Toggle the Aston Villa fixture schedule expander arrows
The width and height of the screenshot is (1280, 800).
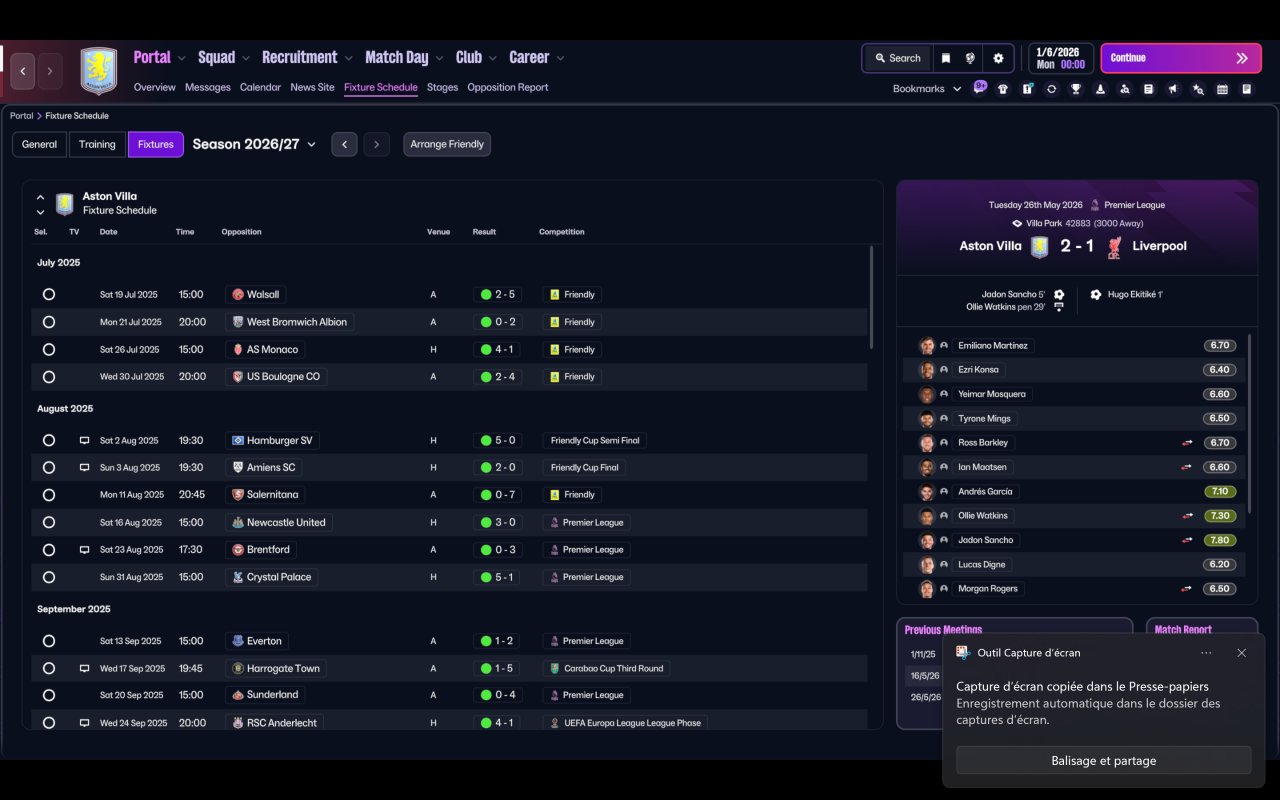click(x=40, y=204)
